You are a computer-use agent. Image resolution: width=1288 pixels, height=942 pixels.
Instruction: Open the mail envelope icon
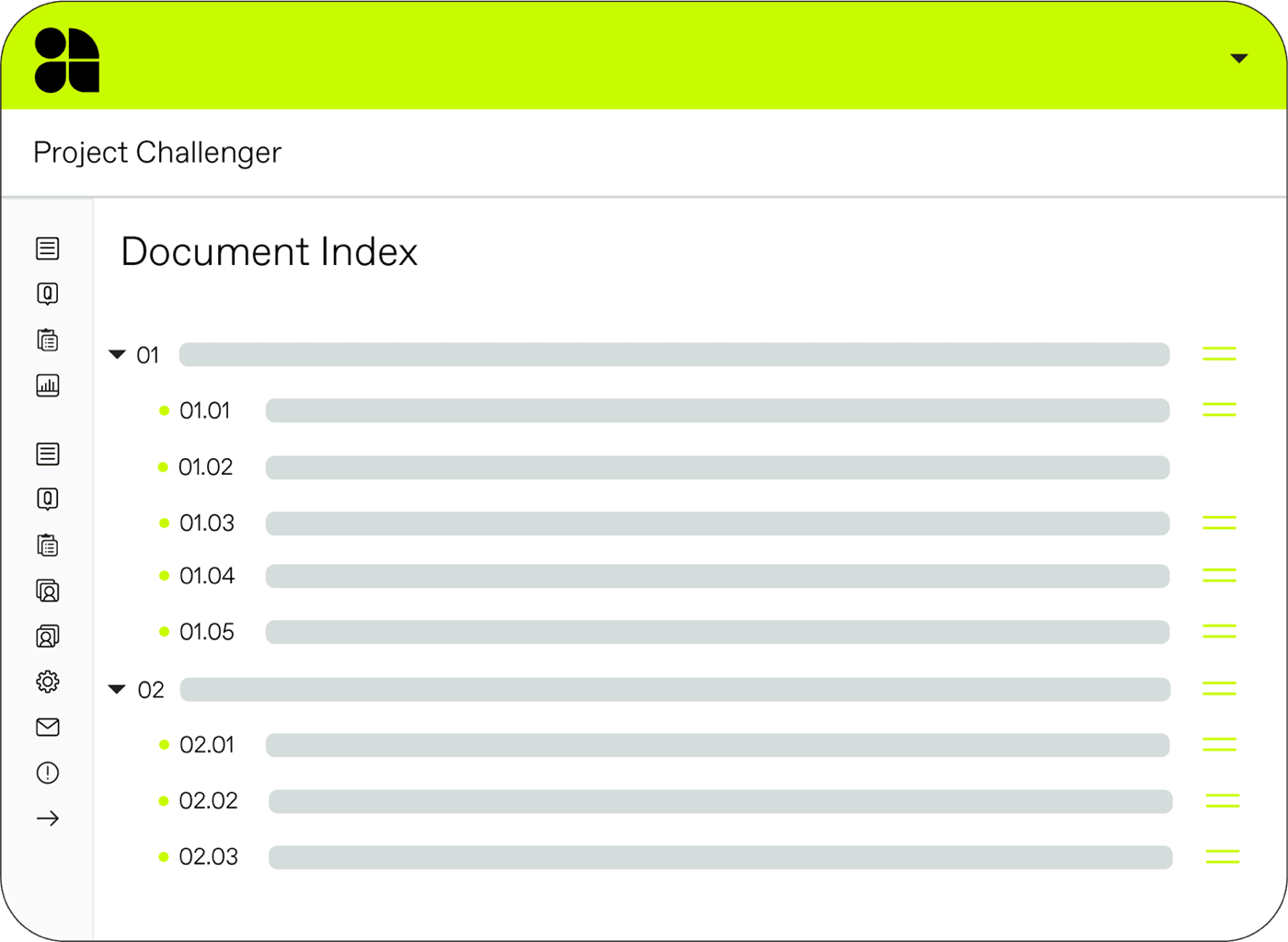point(48,728)
